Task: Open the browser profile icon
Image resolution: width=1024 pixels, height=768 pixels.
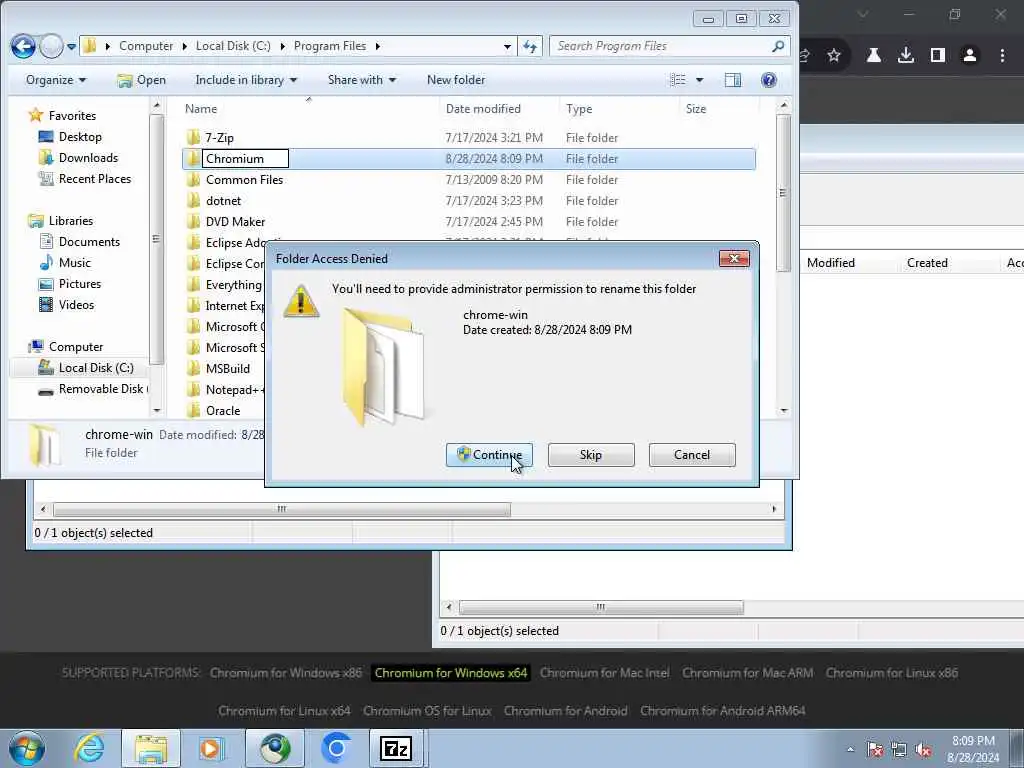Action: tap(970, 56)
